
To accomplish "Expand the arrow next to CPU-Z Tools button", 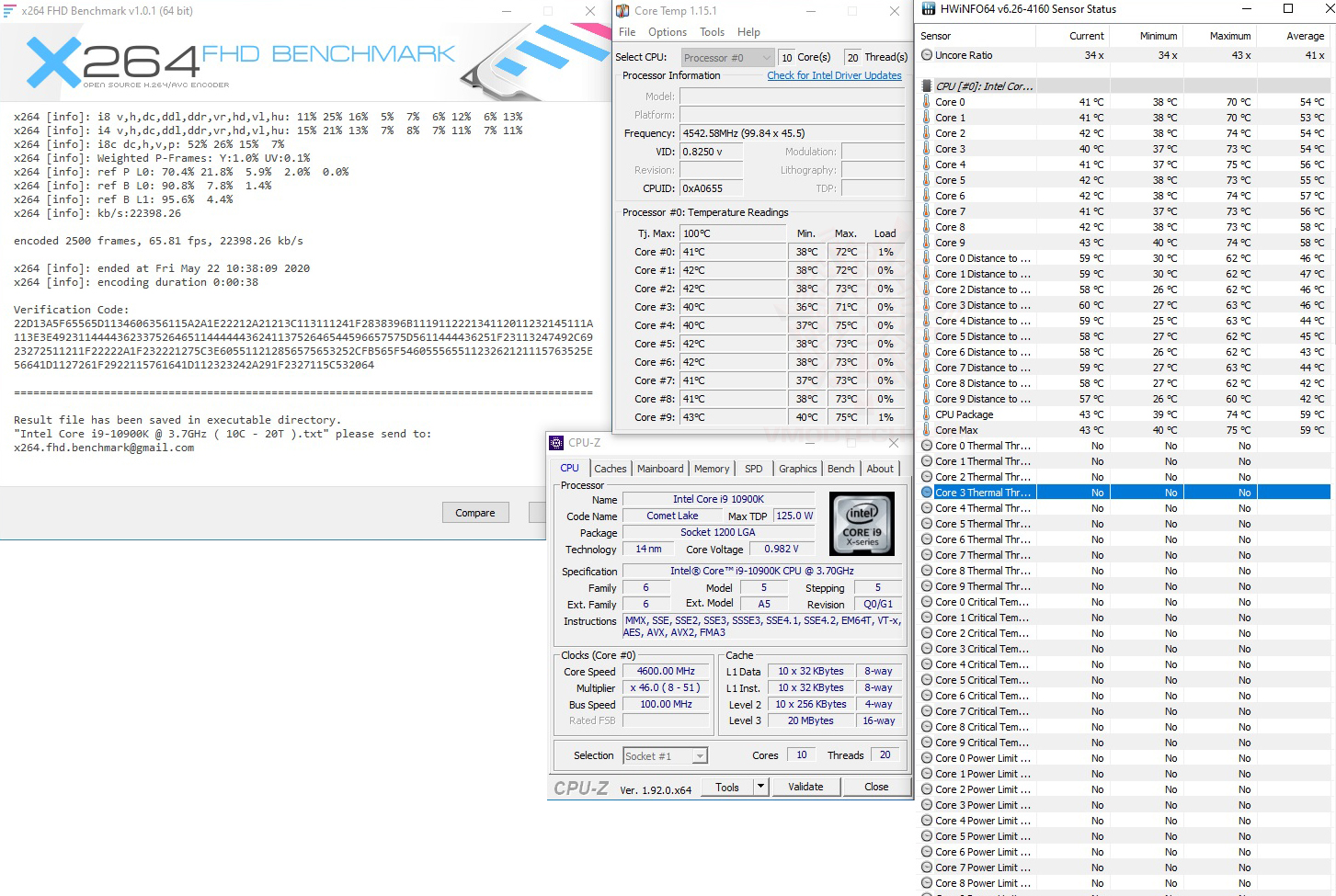I will click(x=760, y=787).
